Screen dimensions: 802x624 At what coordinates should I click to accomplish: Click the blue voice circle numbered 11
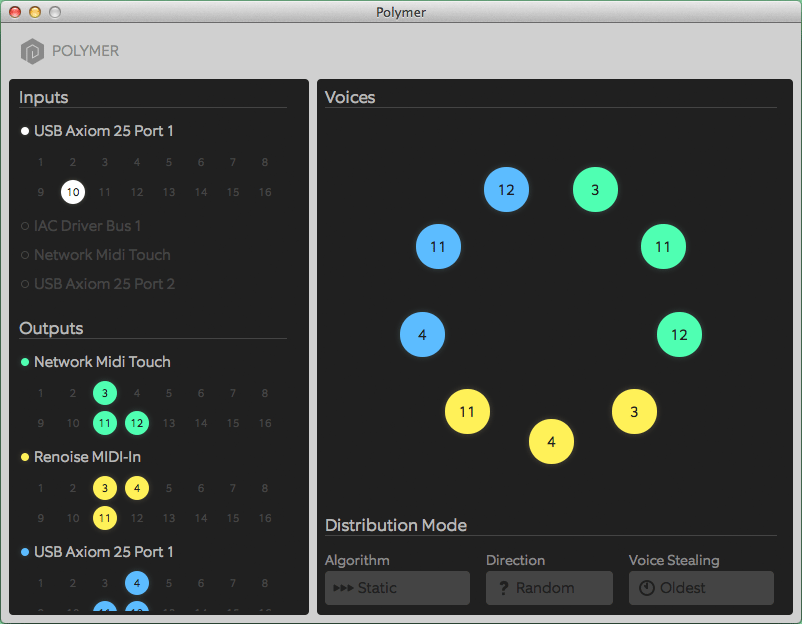point(438,247)
